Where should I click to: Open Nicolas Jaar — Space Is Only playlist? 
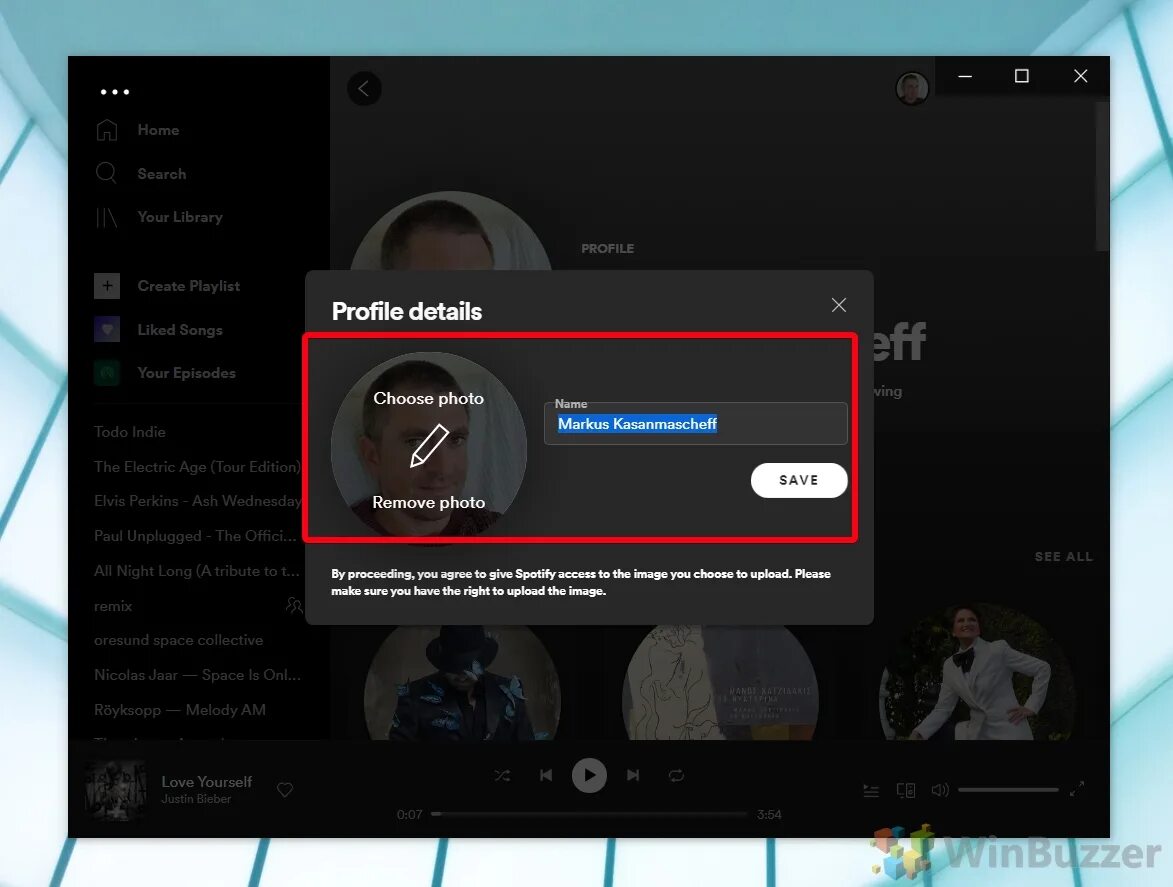tap(197, 675)
